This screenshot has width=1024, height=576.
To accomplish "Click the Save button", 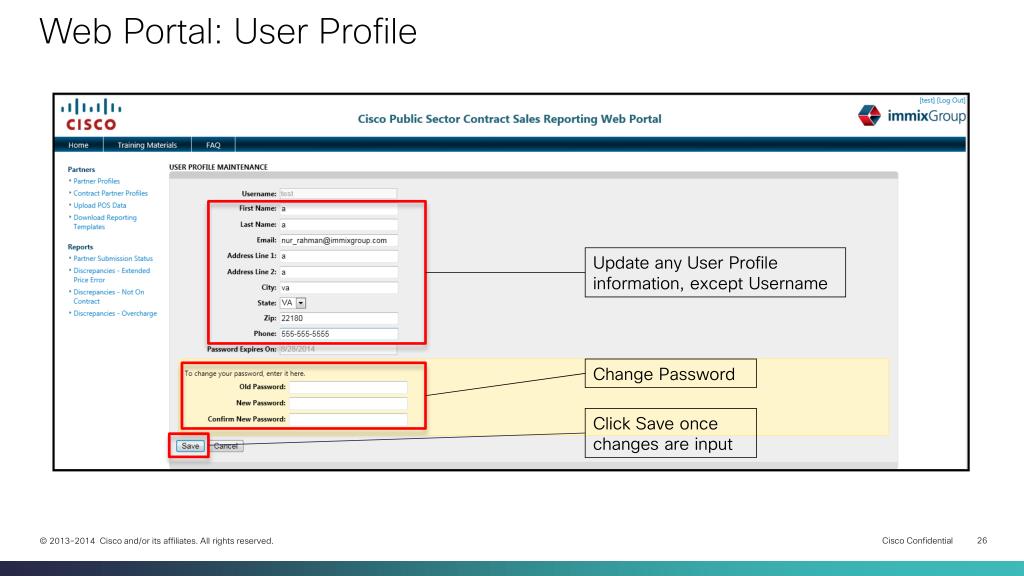I will tap(190, 446).
